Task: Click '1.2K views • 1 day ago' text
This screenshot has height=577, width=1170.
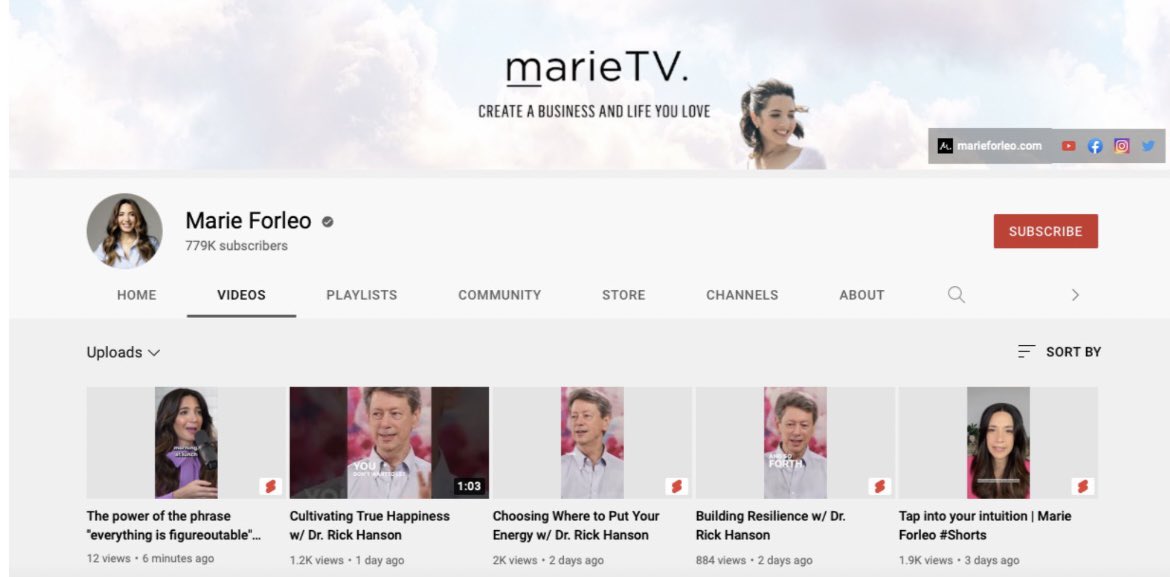Action: (x=347, y=560)
